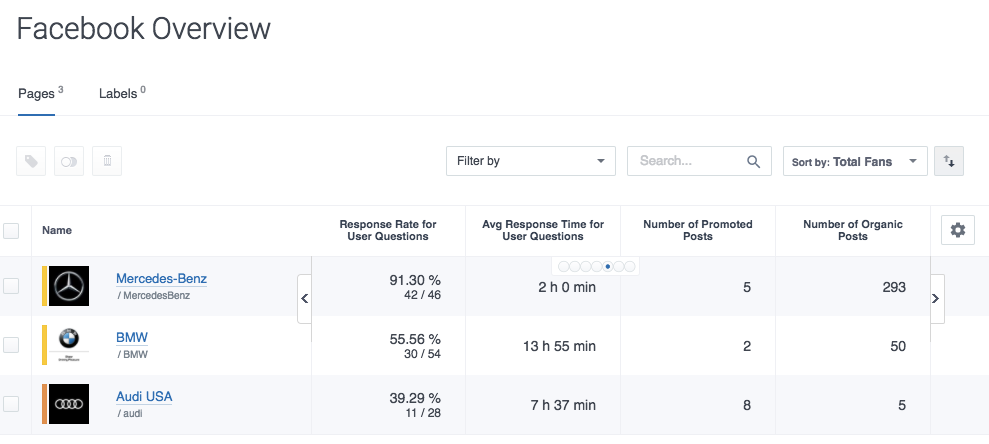The height and width of the screenshot is (444, 989).
Task: Click Avg Response Time for User Questions header
Action: 543,230
